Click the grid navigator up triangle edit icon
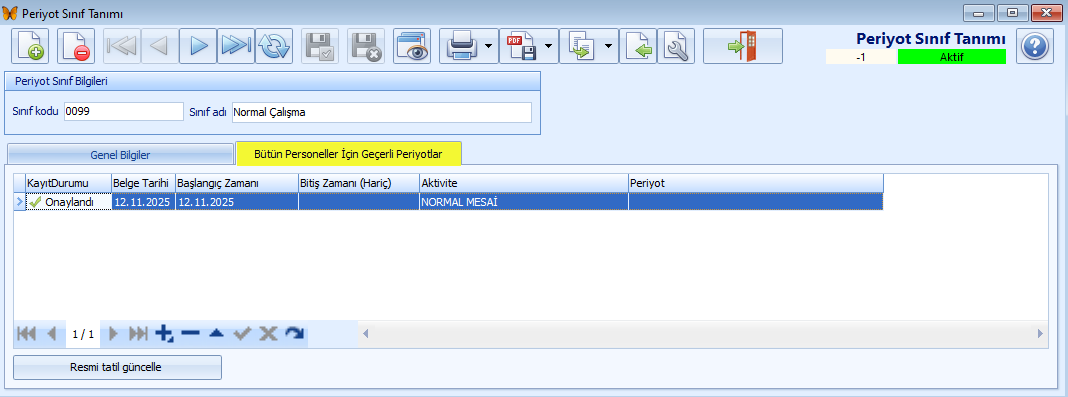The image size is (1068, 397). click(x=216, y=334)
